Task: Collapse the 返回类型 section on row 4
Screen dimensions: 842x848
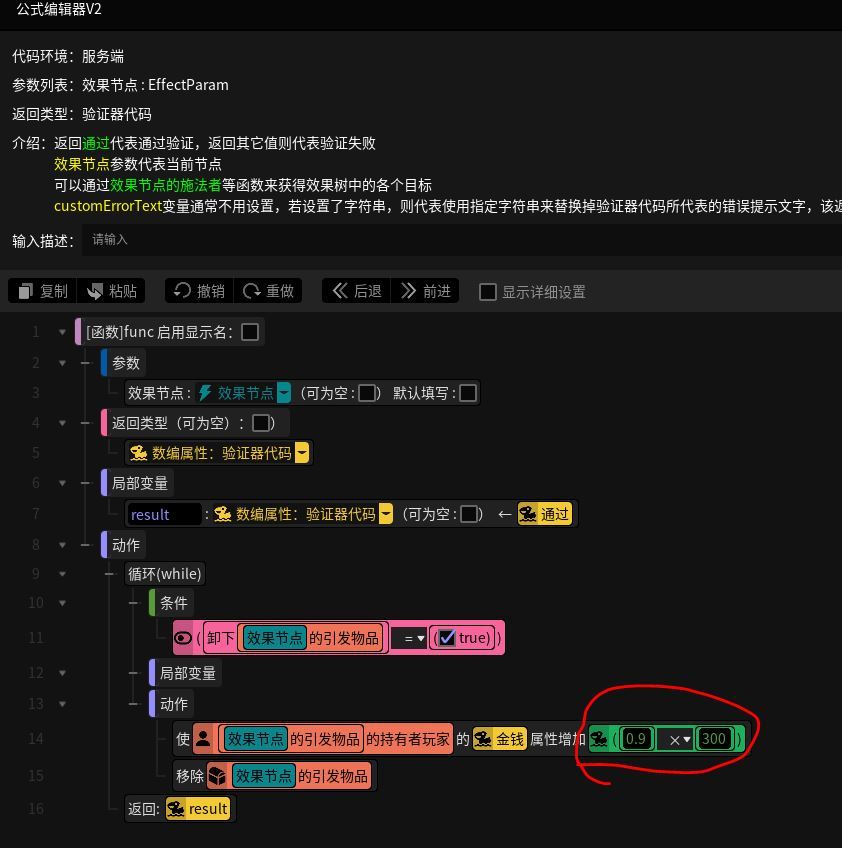Action: 62,423
